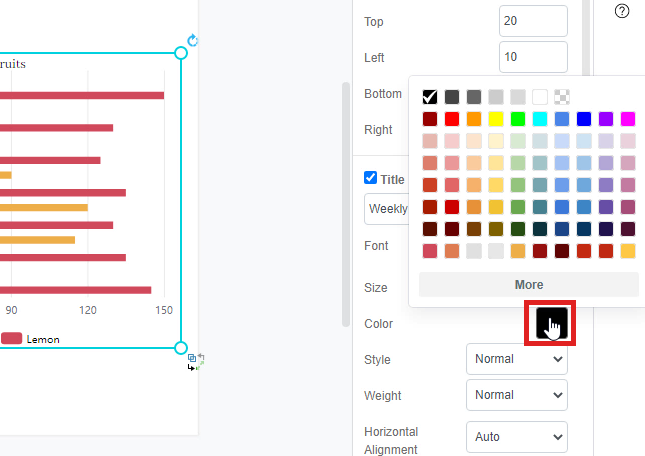Select the yellow color swatch
The image size is (645, 456).
click(x=496, y=119)
